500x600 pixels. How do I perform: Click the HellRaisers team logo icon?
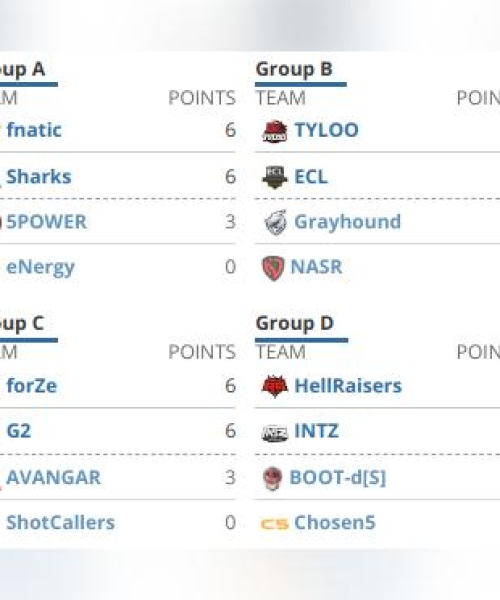pyautogui.click(x=275, y=386)
